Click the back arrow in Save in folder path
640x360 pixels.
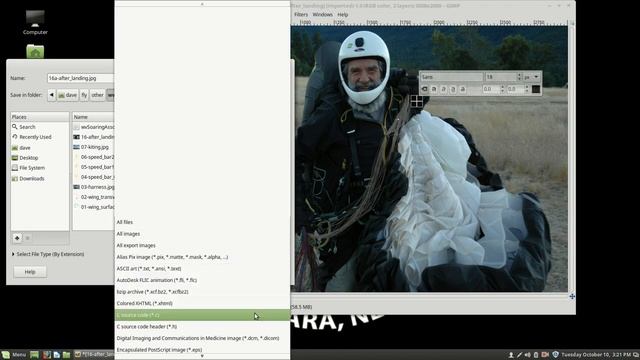click(x=51, y=95)
